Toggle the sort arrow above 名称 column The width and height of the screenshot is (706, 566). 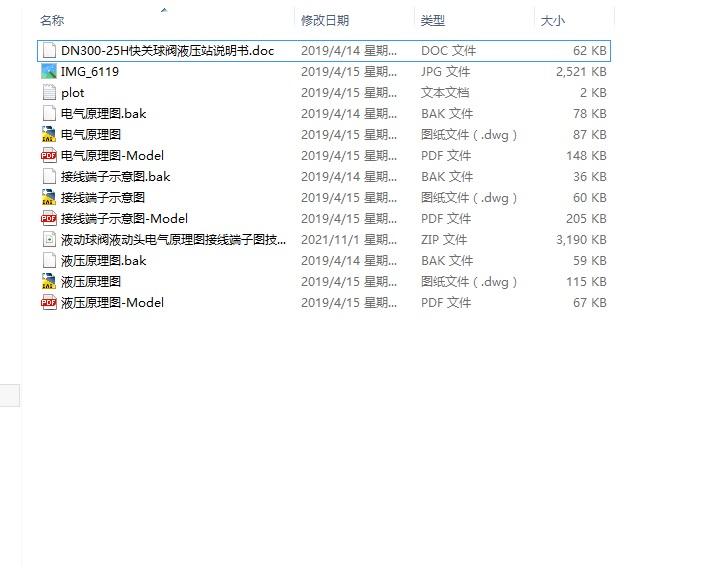tap(164, 10)
